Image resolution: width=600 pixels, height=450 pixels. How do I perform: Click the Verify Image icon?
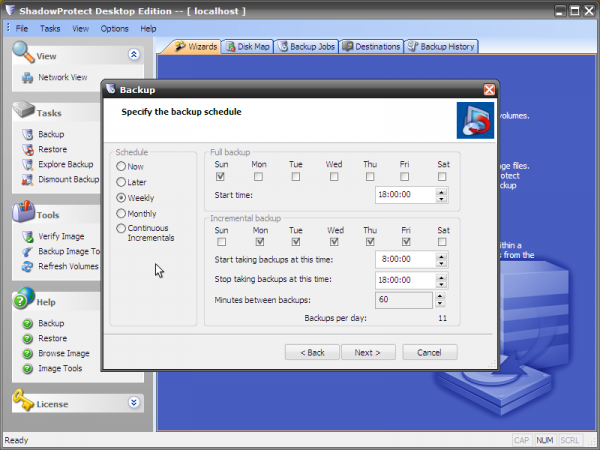click(x=28, y=236)
